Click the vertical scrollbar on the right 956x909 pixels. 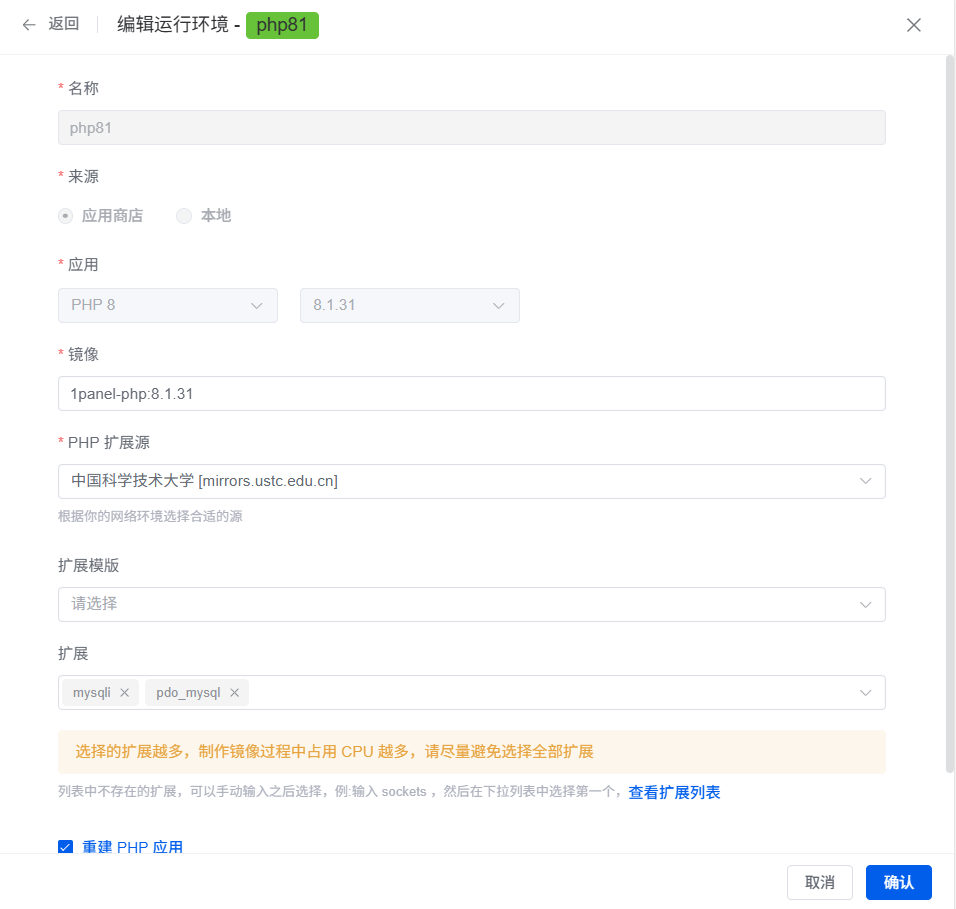[x=950, y=400]
